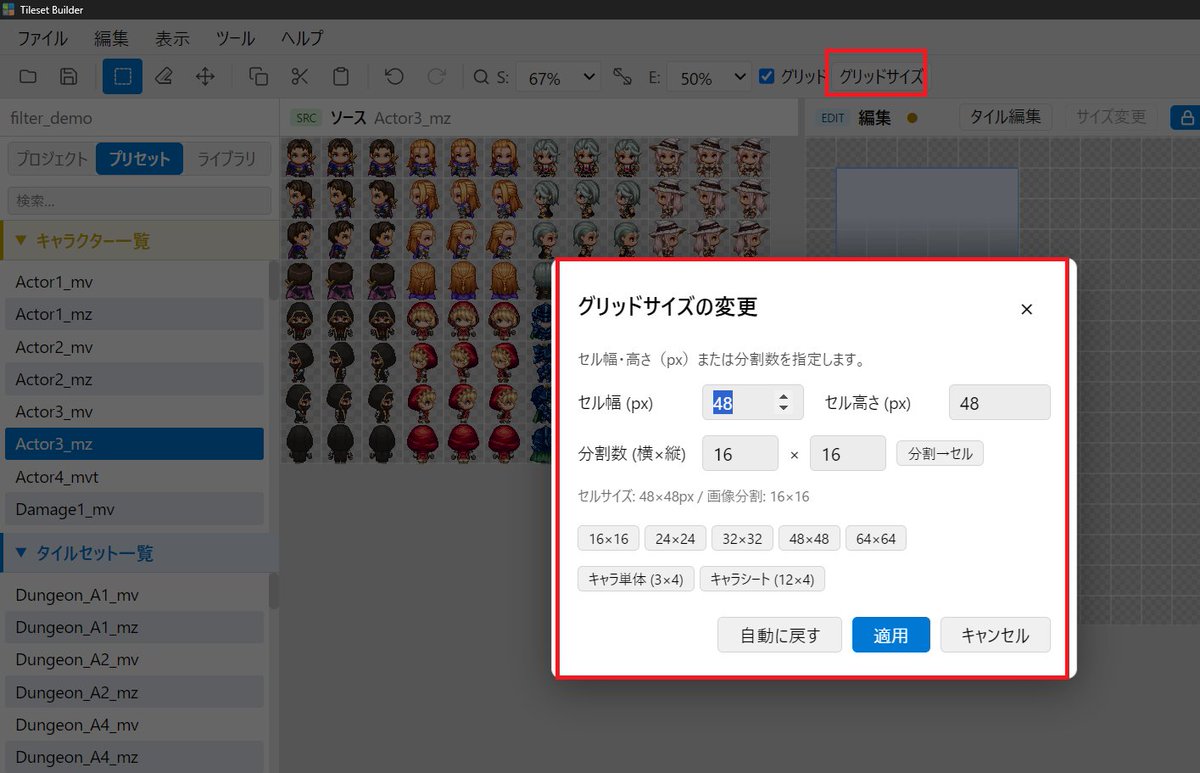Click the redo arrow icon
1200x773 pixels.
coord(436,77)
